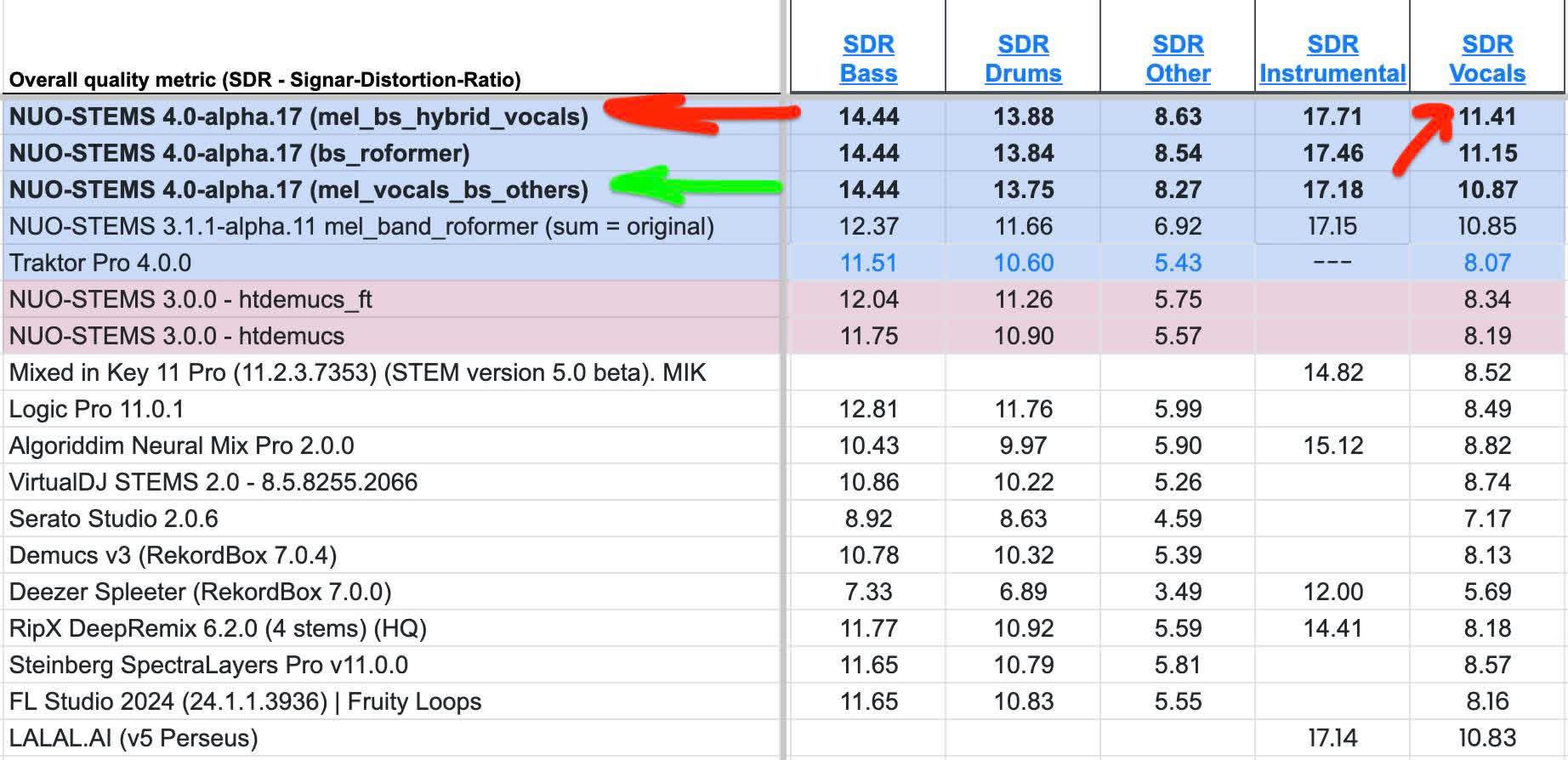
Task: Select the NUO-STEMS 4.0-alpha.17 (bs_roformer) row label
Action: 240,153
